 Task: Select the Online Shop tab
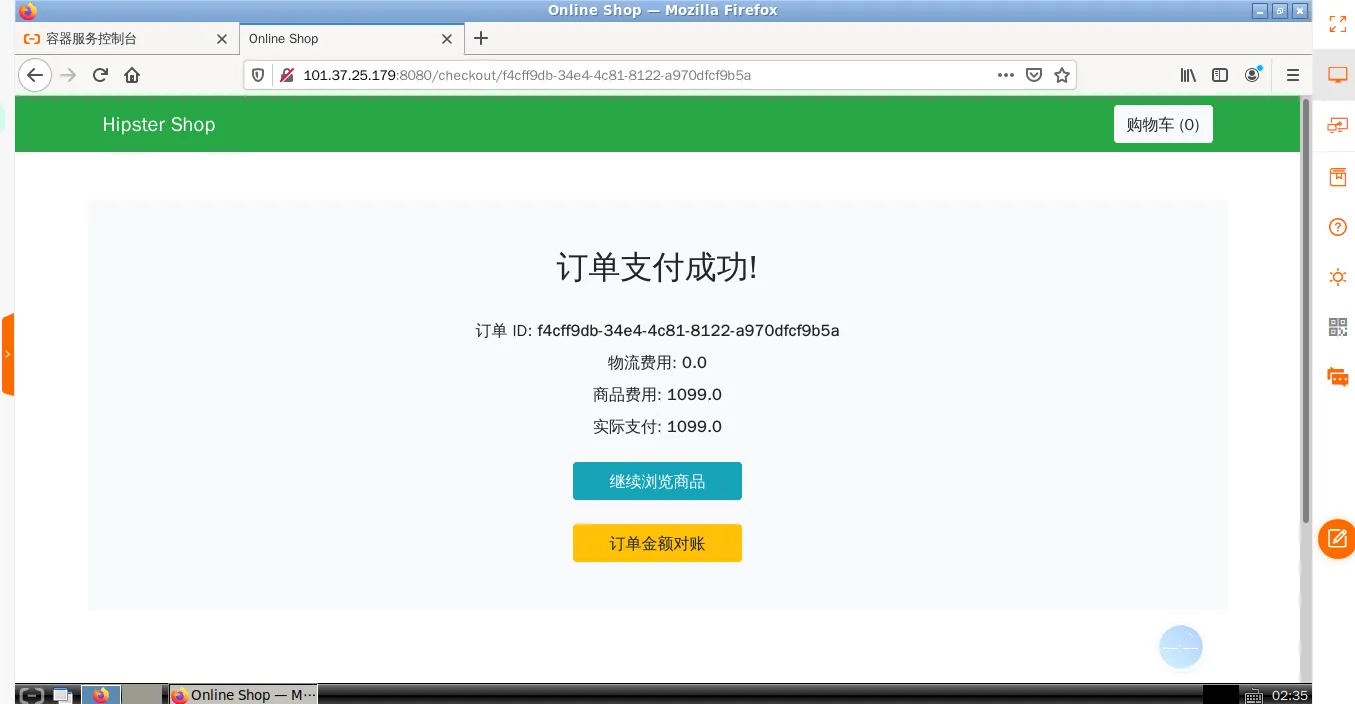point(340,39)
